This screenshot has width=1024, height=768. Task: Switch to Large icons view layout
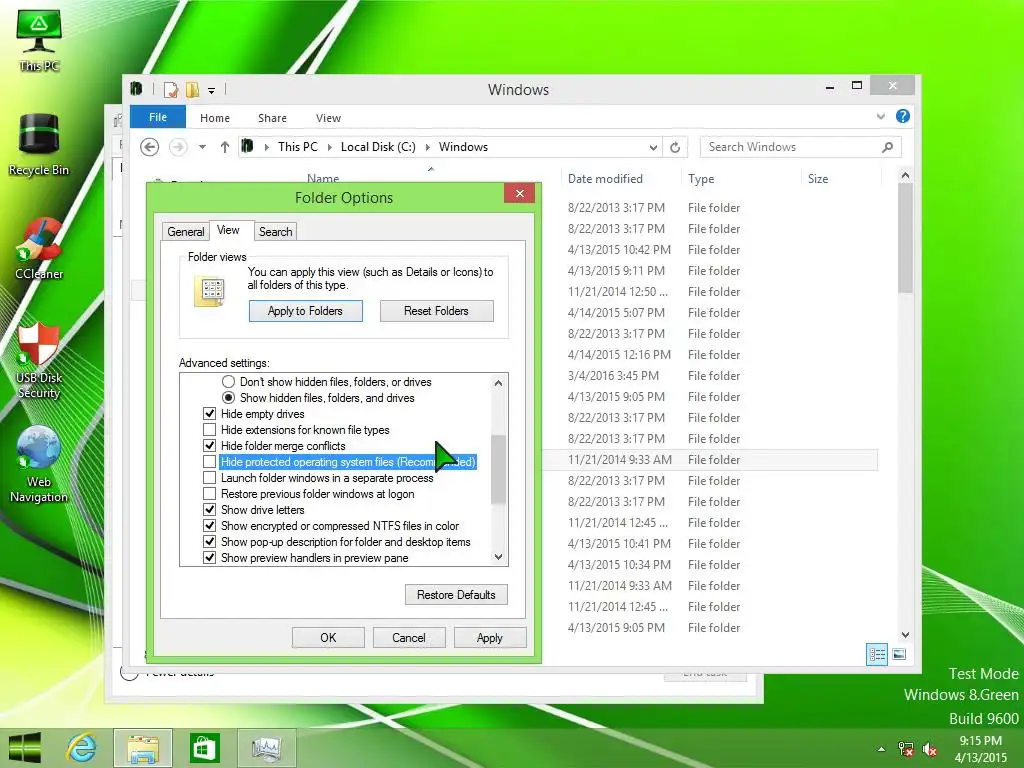(x=899, y=654)
